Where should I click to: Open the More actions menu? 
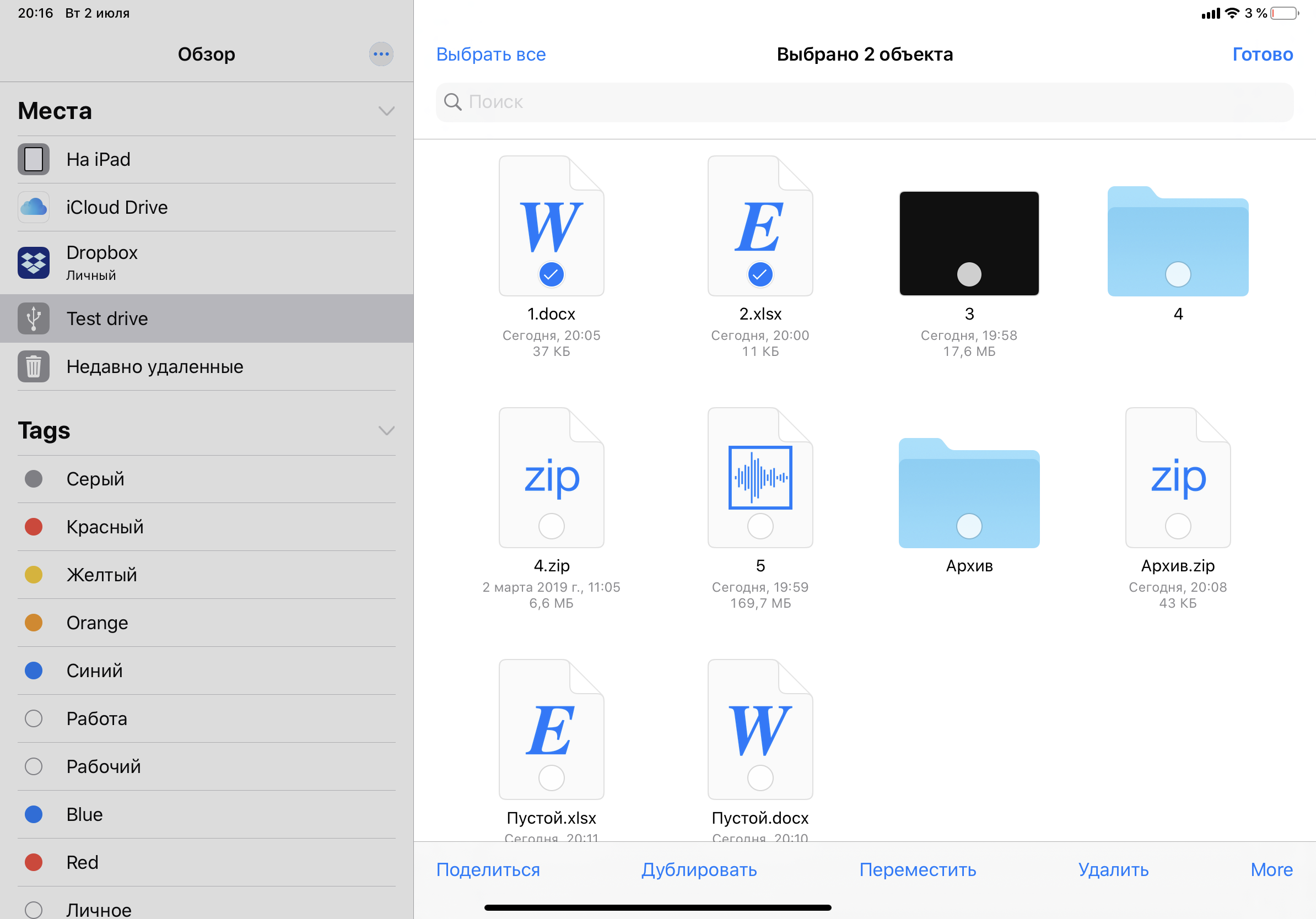1271,869
